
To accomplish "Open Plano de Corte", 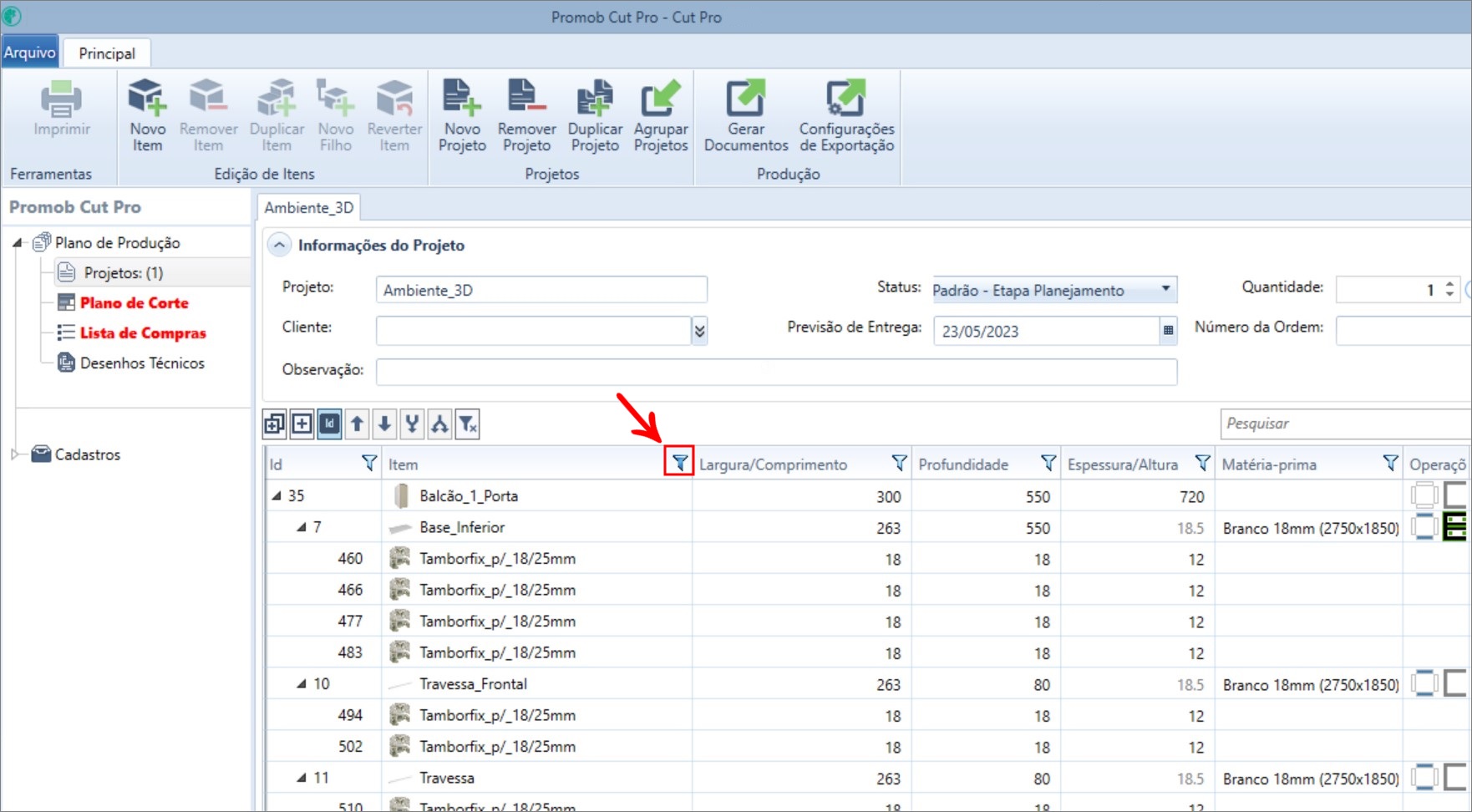I will point(134,303).
